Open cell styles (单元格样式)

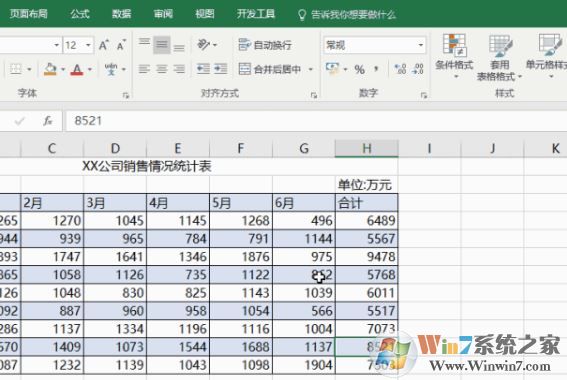pyautogui.click(x=548, y=56)
